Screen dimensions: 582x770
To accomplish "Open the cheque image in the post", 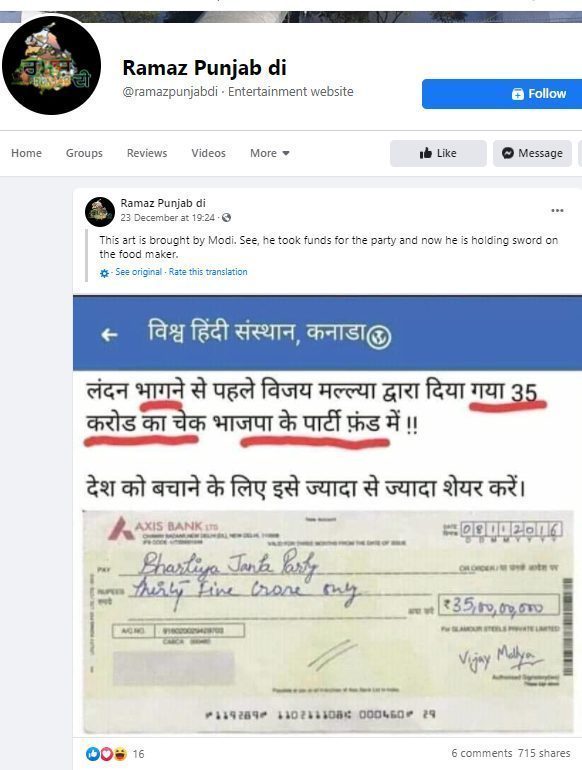I will click(x=328, y=621).
